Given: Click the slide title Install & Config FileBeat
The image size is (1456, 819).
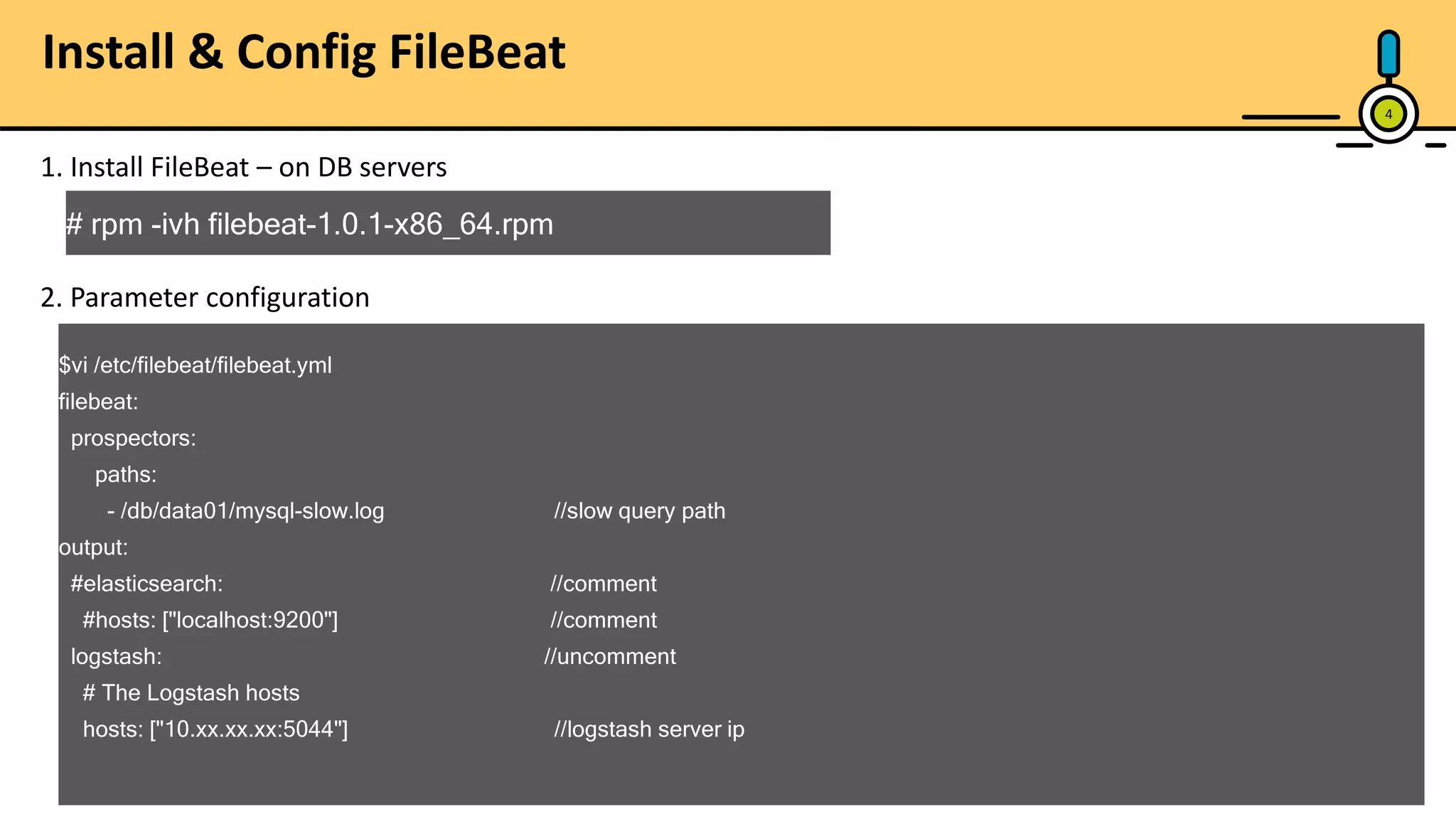Looking at the screenshot, I should coord(304,53).
